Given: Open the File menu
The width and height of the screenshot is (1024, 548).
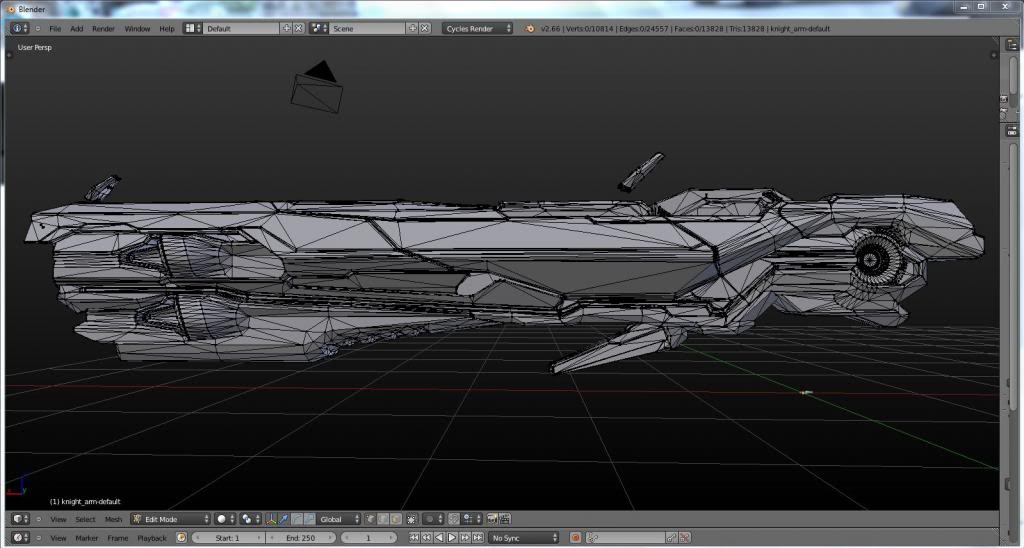Looking at the screenshot, I should click(55, 29).
